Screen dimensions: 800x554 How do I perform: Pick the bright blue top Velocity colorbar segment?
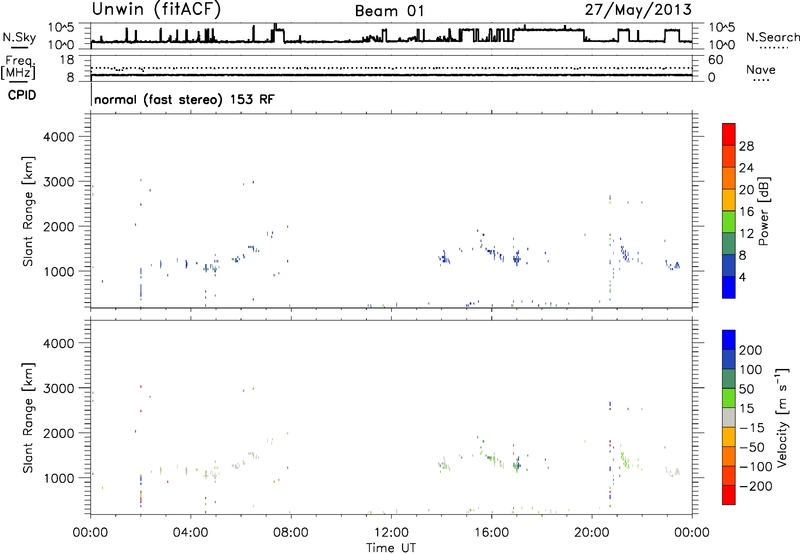729,340
